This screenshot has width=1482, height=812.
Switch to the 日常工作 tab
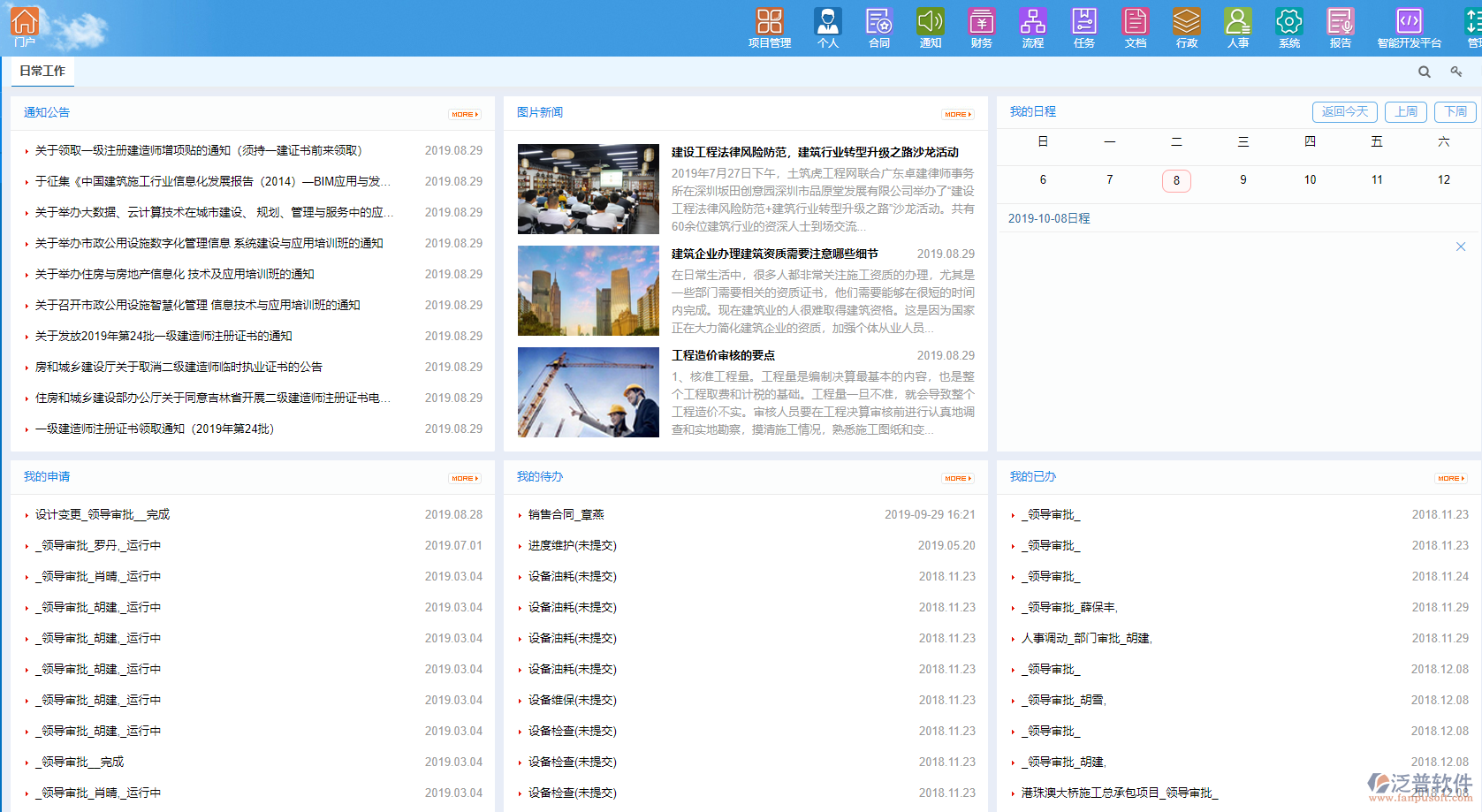(x=42, y=71)
